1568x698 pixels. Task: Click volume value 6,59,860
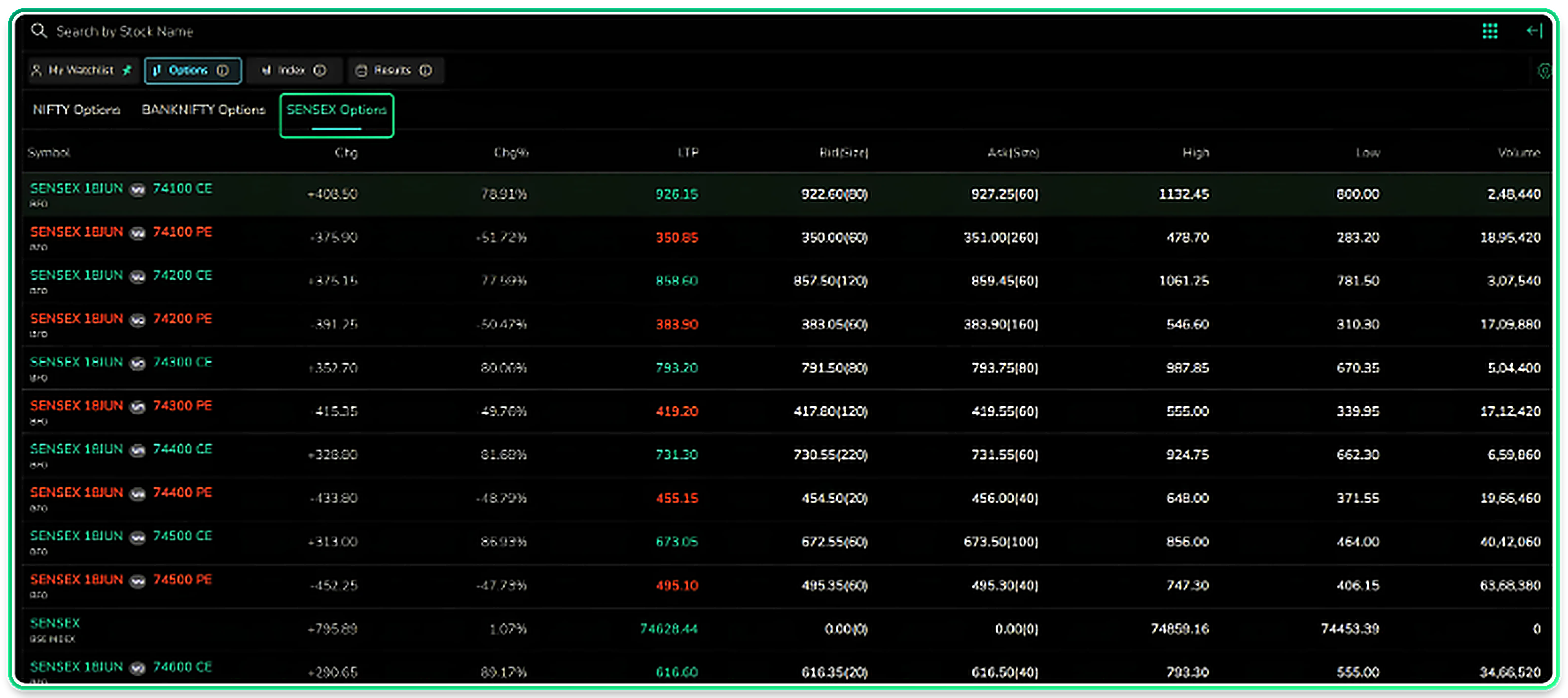pyautogui.click(x=1514, y=454)
